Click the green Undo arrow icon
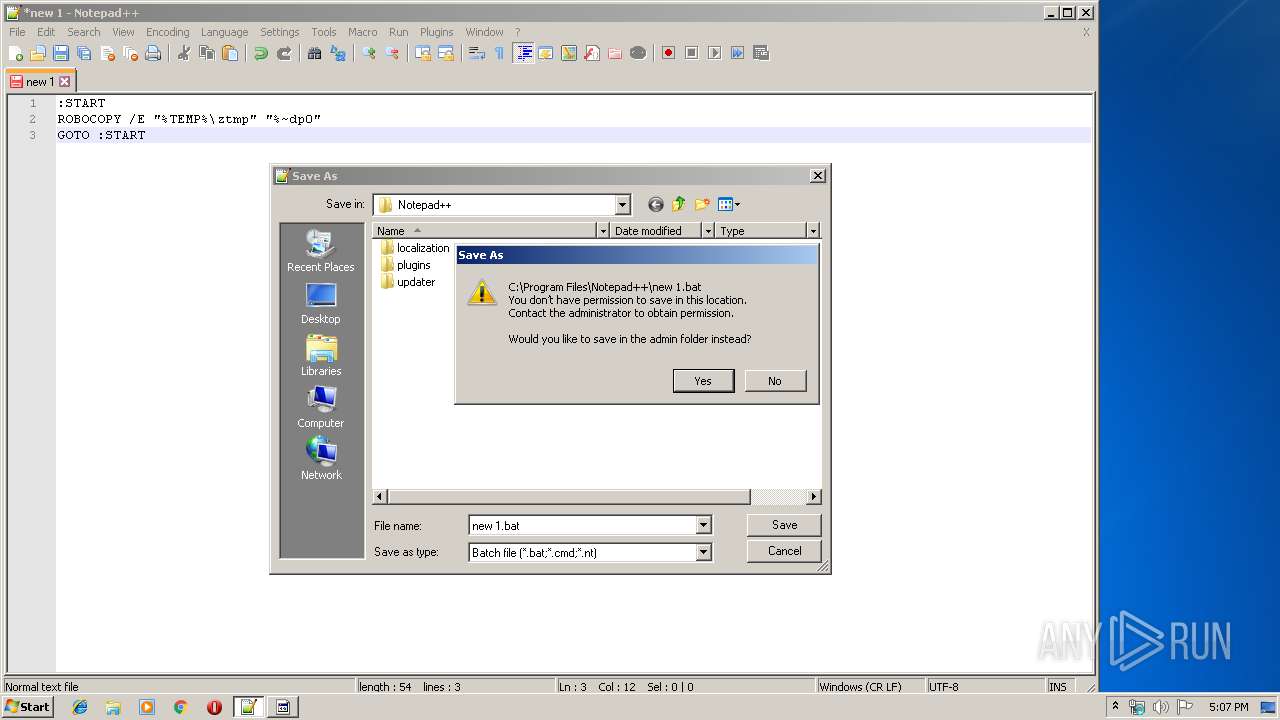1280x720 pixels. 261,53
